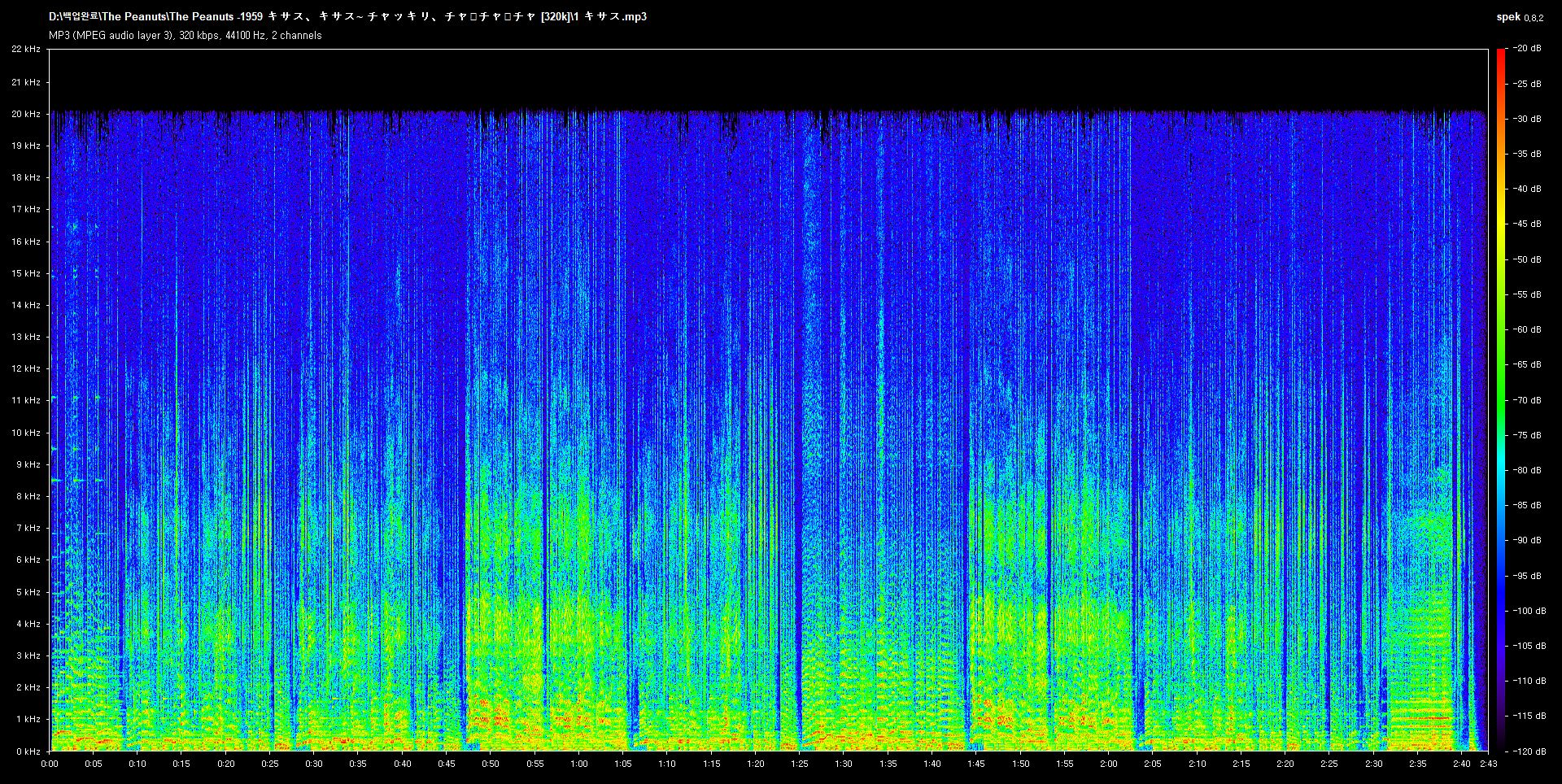The image size is (1562, 784).
Task: Select the "10 kHz" frequency axis label
Action: (26, 433)
